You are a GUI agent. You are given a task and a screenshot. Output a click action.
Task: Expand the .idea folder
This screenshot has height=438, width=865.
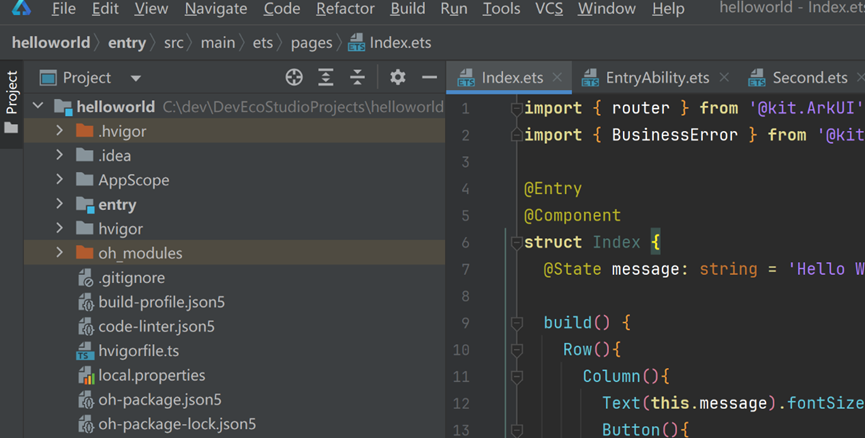(60, 155)
